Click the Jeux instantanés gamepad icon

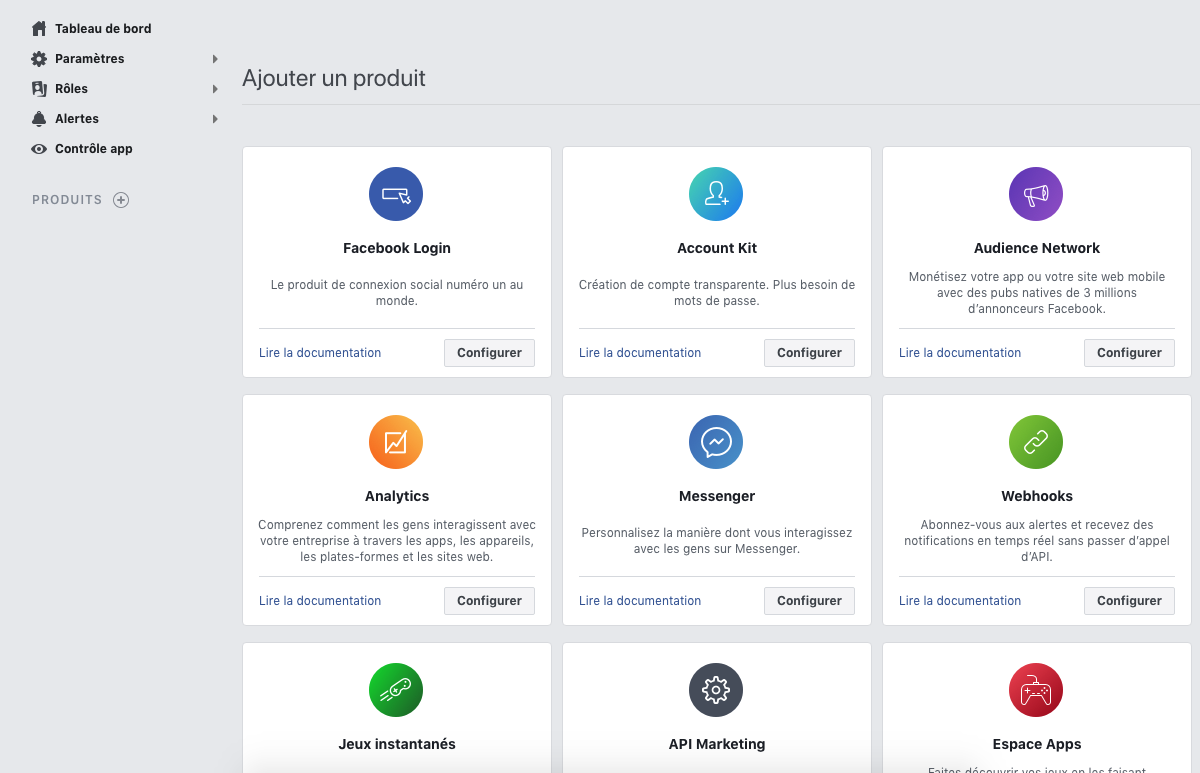pyautogui.click(x=396, y=690)
